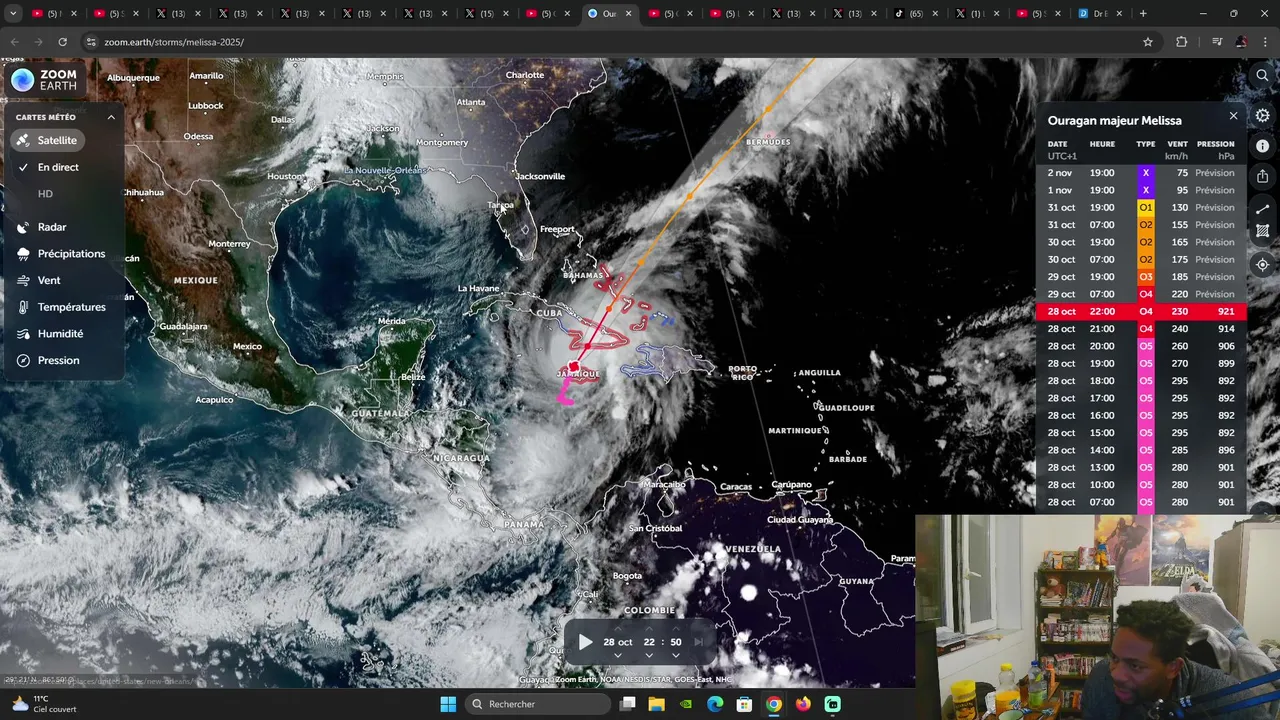1280x720 pixels.
Task: Switch to the Radar map
Action: (x=42, y=227)
